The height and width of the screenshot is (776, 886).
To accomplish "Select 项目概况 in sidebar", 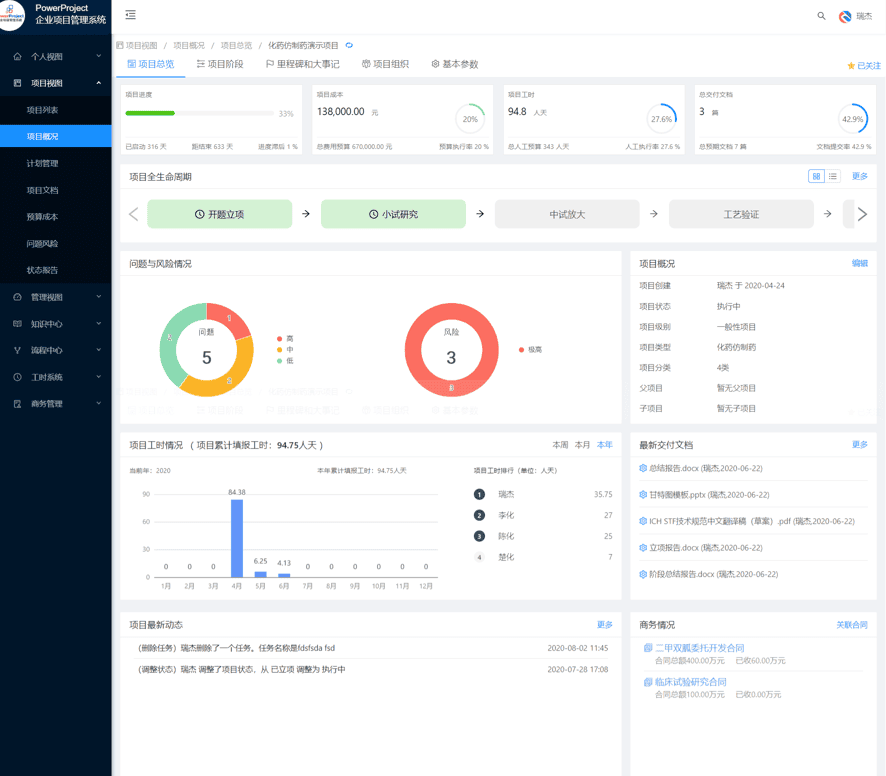I will point(55,136).
